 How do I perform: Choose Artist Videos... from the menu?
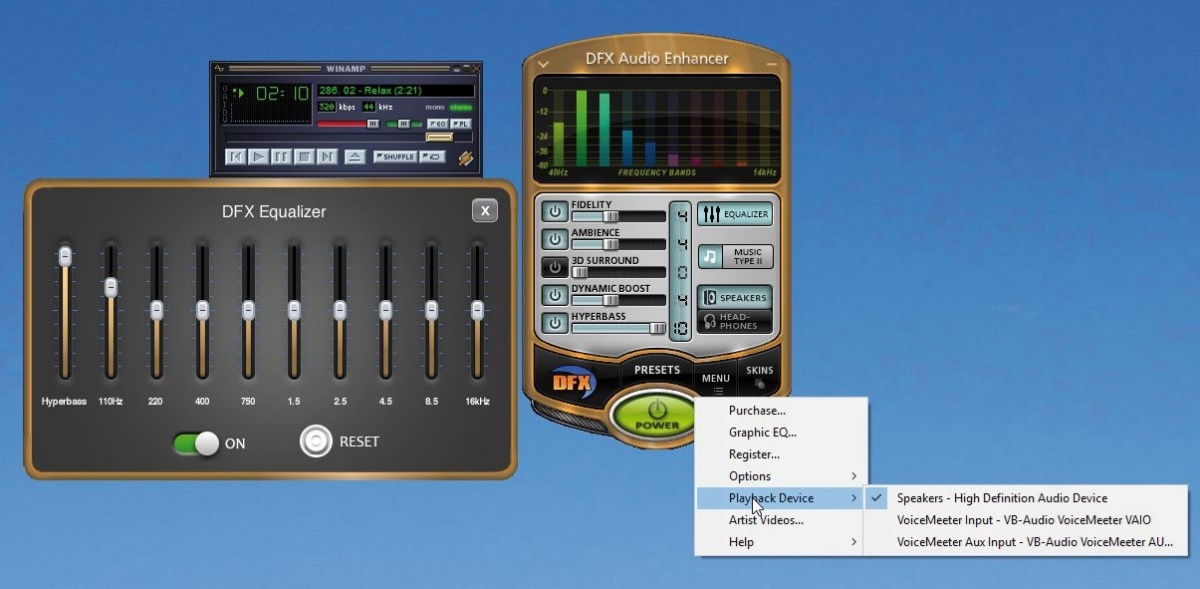click(x=782, y=520)
